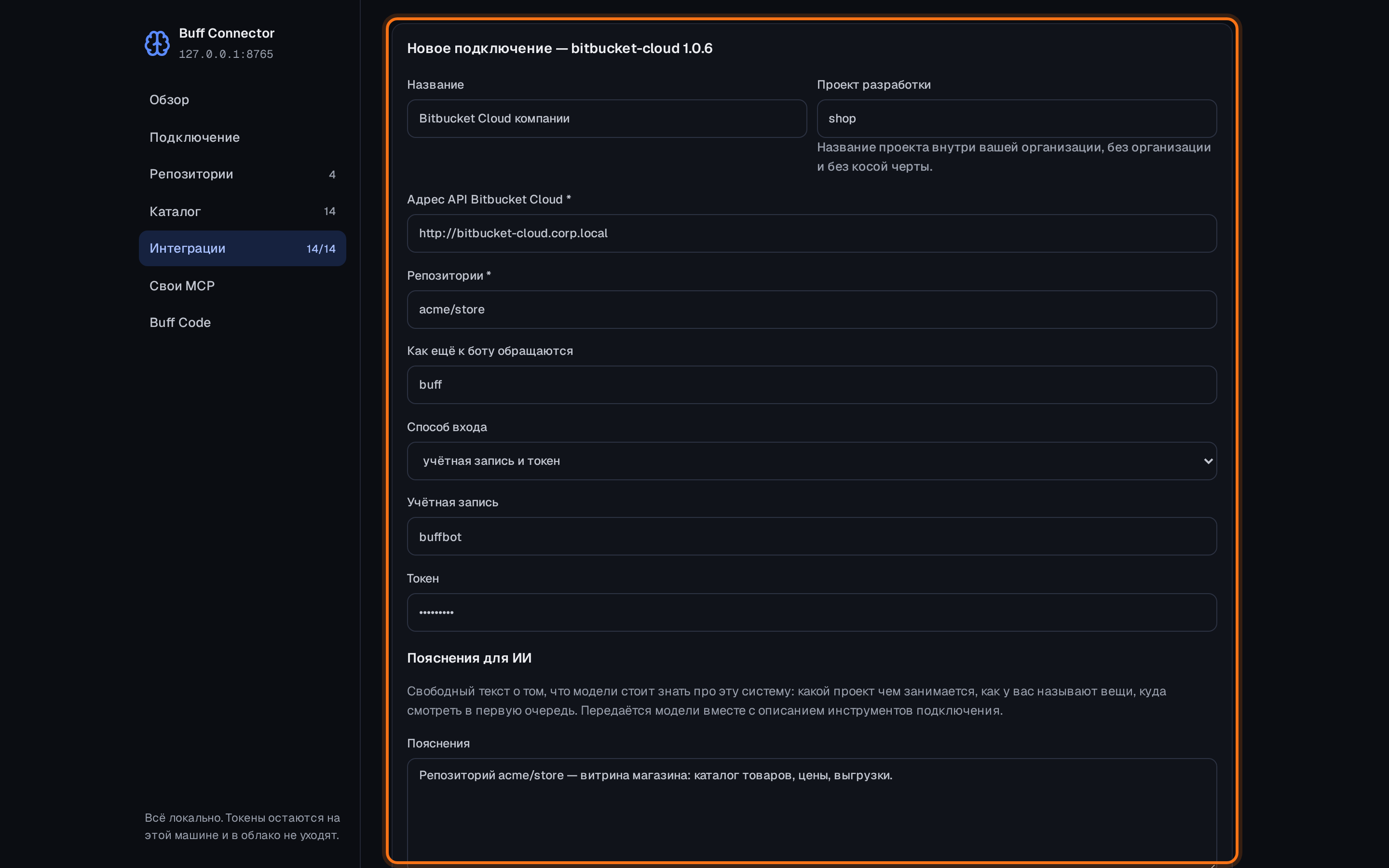Open the Обзор sidebar section
Viewport: 1389px width, 868px height.
[242, 100]
